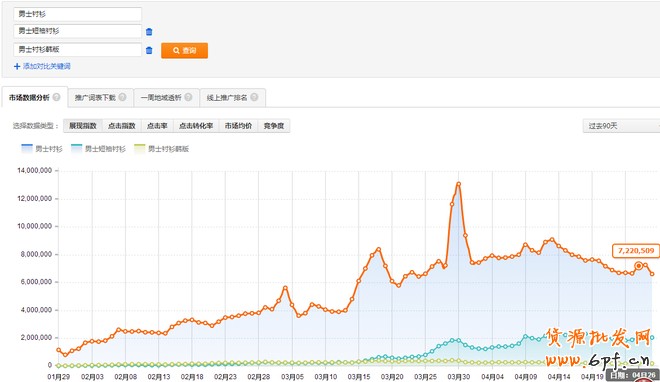Toggle the teal 男士短袖衬衫 legend series
Screen dimensions: 660x382
(x=98, y=149)
